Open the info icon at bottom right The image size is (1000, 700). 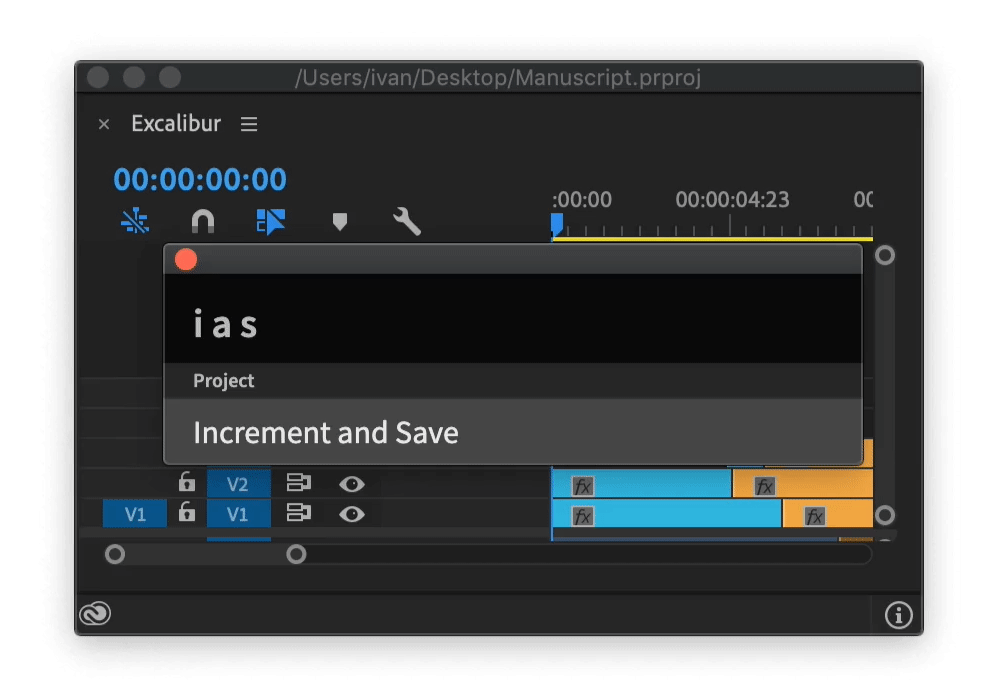(899, 615)
